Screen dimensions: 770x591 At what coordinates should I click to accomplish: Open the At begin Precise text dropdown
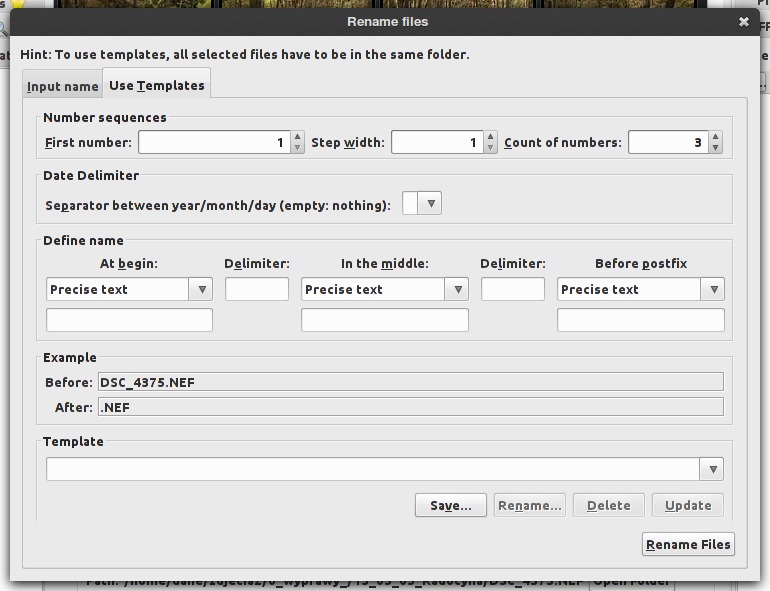202,289
